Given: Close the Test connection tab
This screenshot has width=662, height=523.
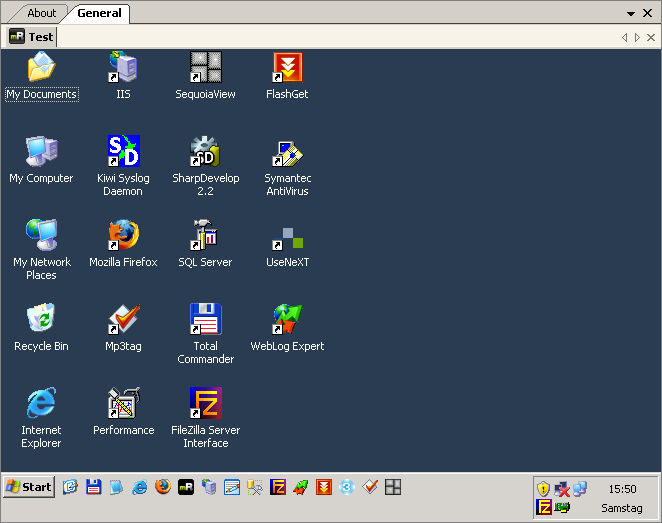Looking at the screenshot, I should [x=651, y=38].
